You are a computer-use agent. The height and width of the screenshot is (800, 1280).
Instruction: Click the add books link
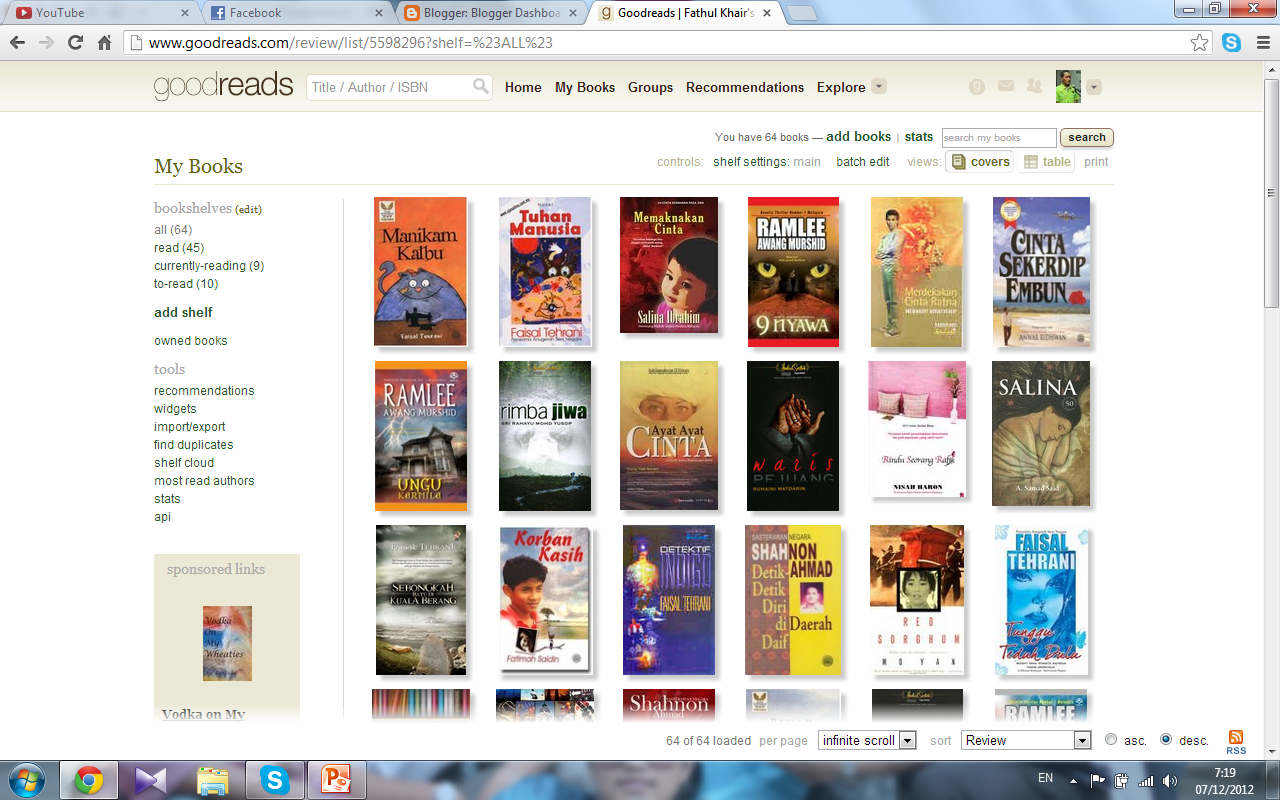point(858,137)
